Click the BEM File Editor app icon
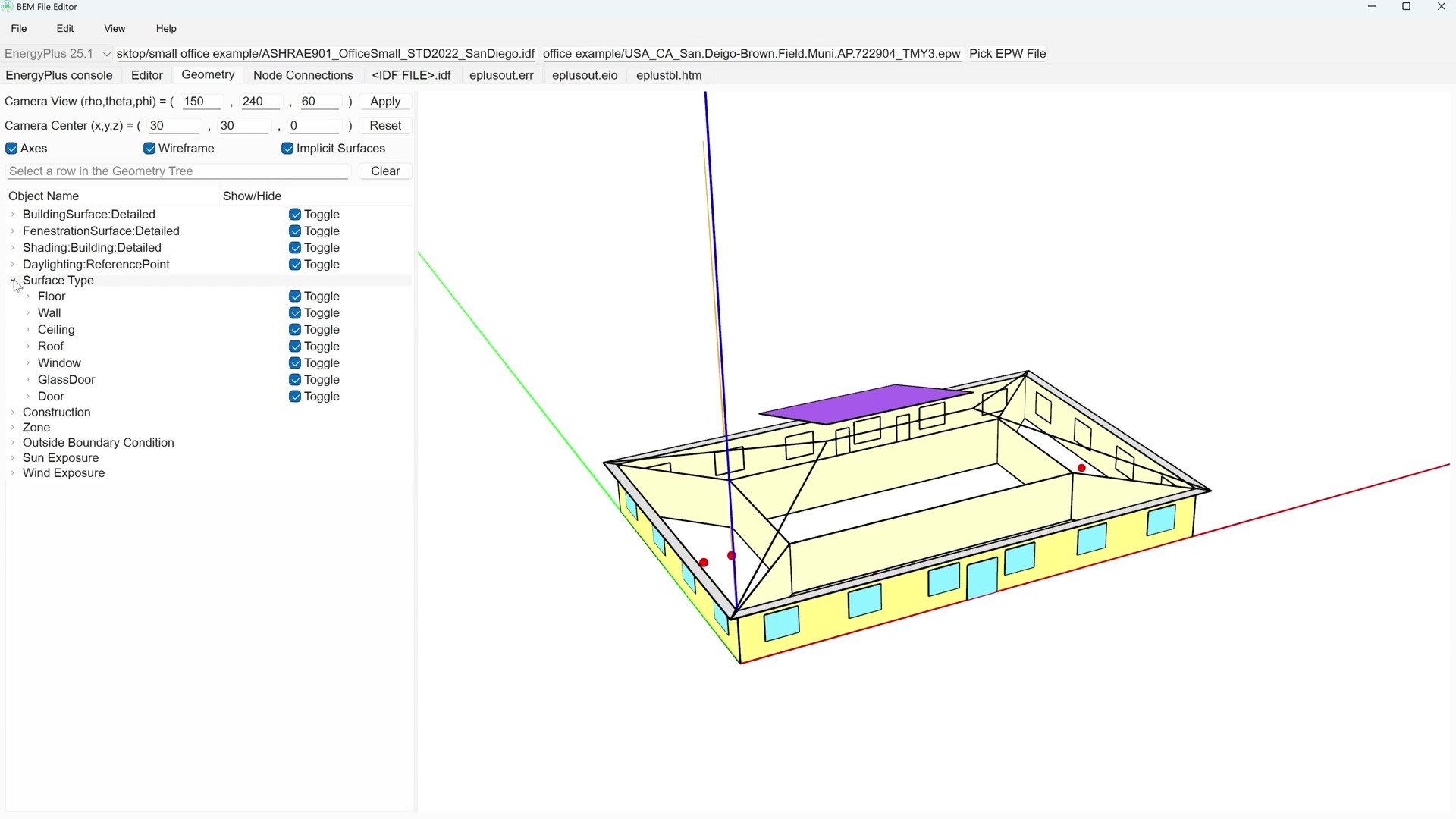Image resolution: width=1456 pixels, height=819 pixels. [x=8, y=7]
